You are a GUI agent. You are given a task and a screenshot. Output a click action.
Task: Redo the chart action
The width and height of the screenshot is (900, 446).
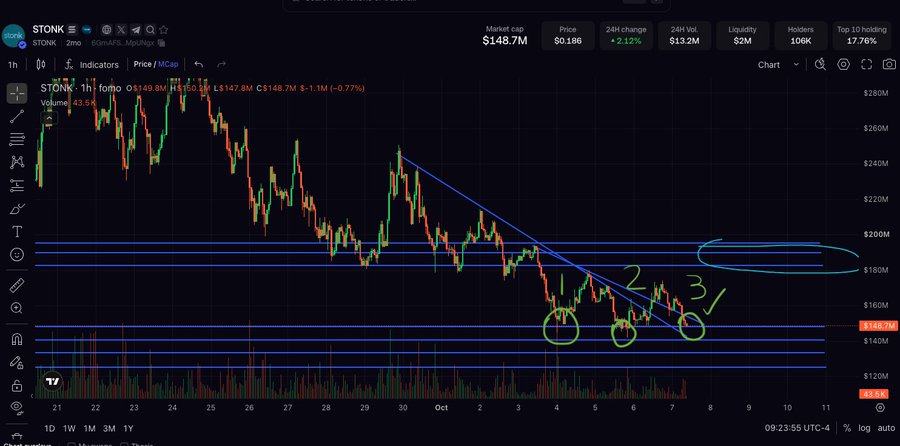point(222,64)
